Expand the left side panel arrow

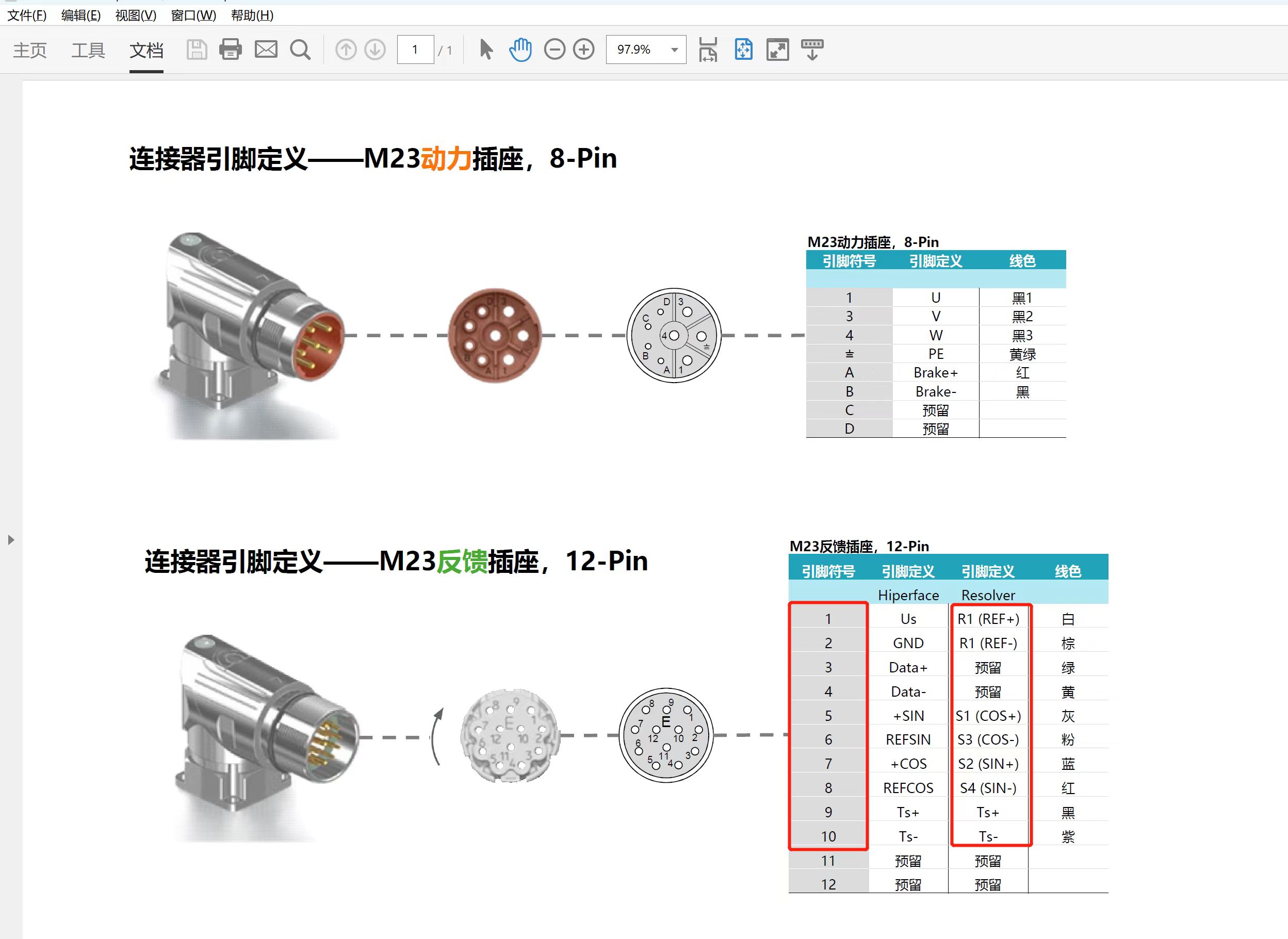(x=11, y=540)
